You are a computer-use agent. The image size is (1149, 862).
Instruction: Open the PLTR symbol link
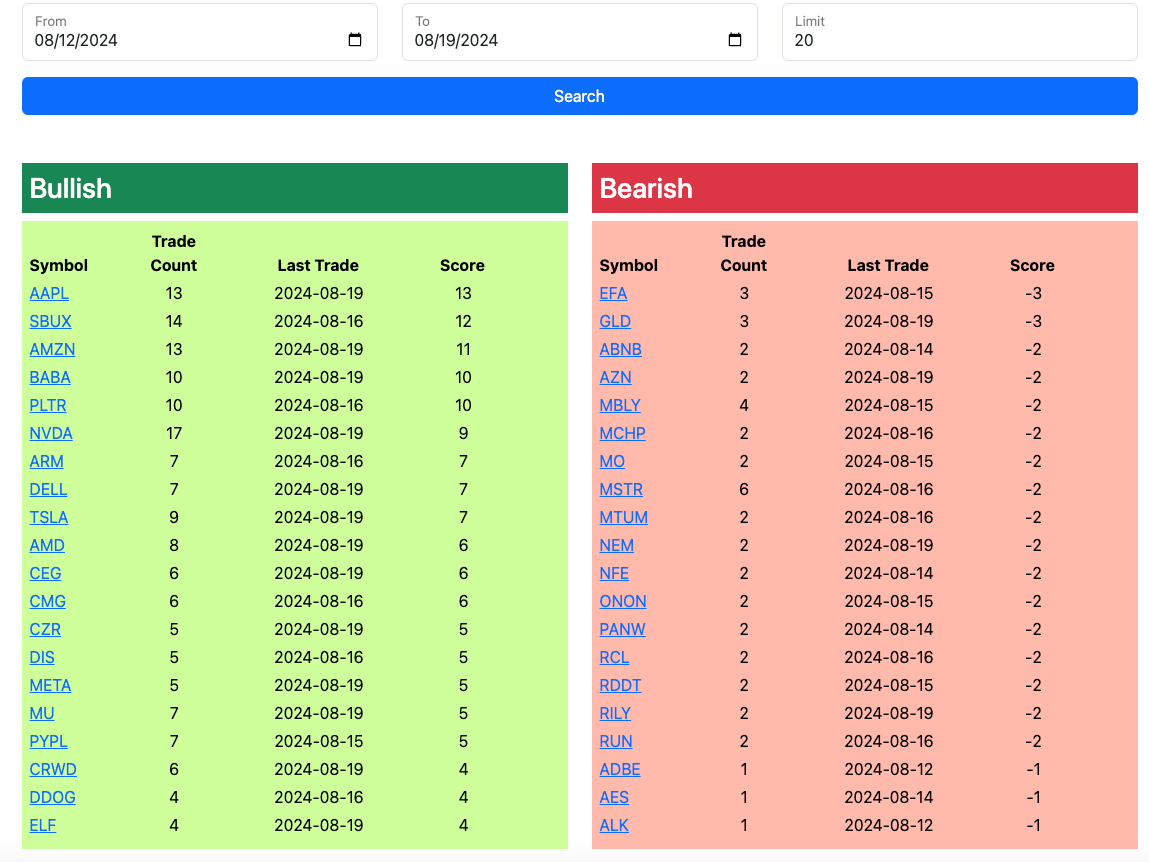coord(48,405)
